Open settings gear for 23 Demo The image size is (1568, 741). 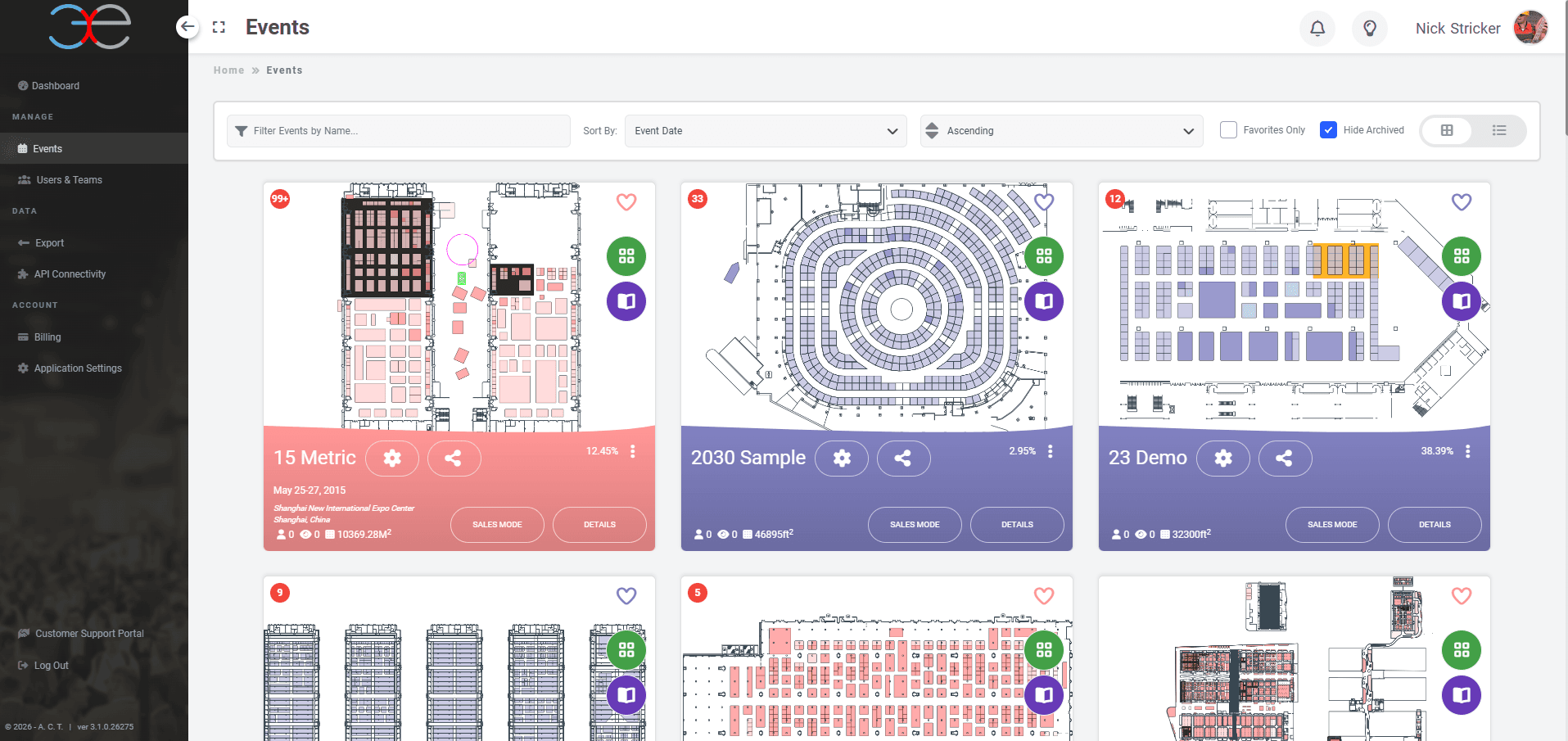pos(1223,459)
